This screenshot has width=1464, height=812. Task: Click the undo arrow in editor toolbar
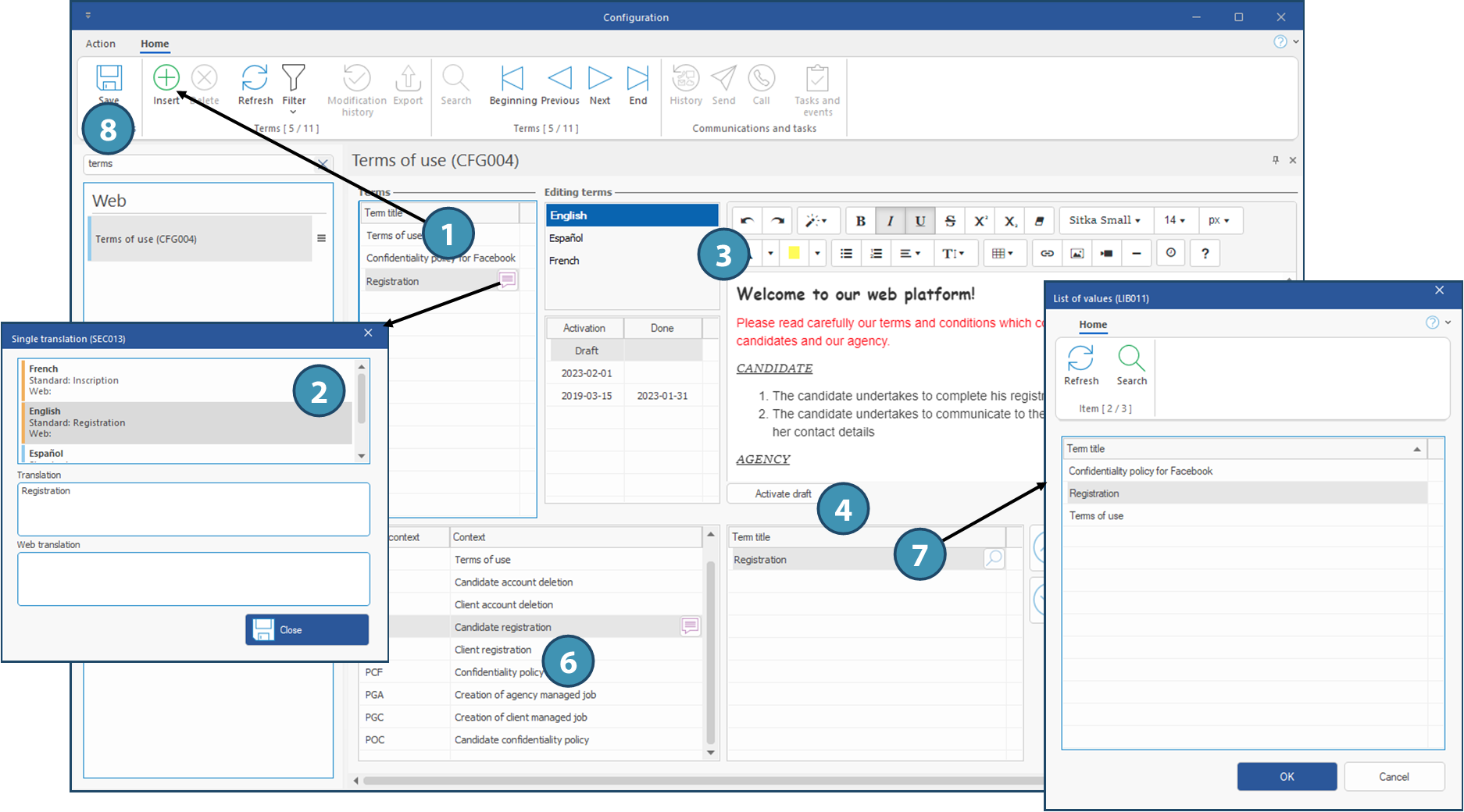point(747,221)
